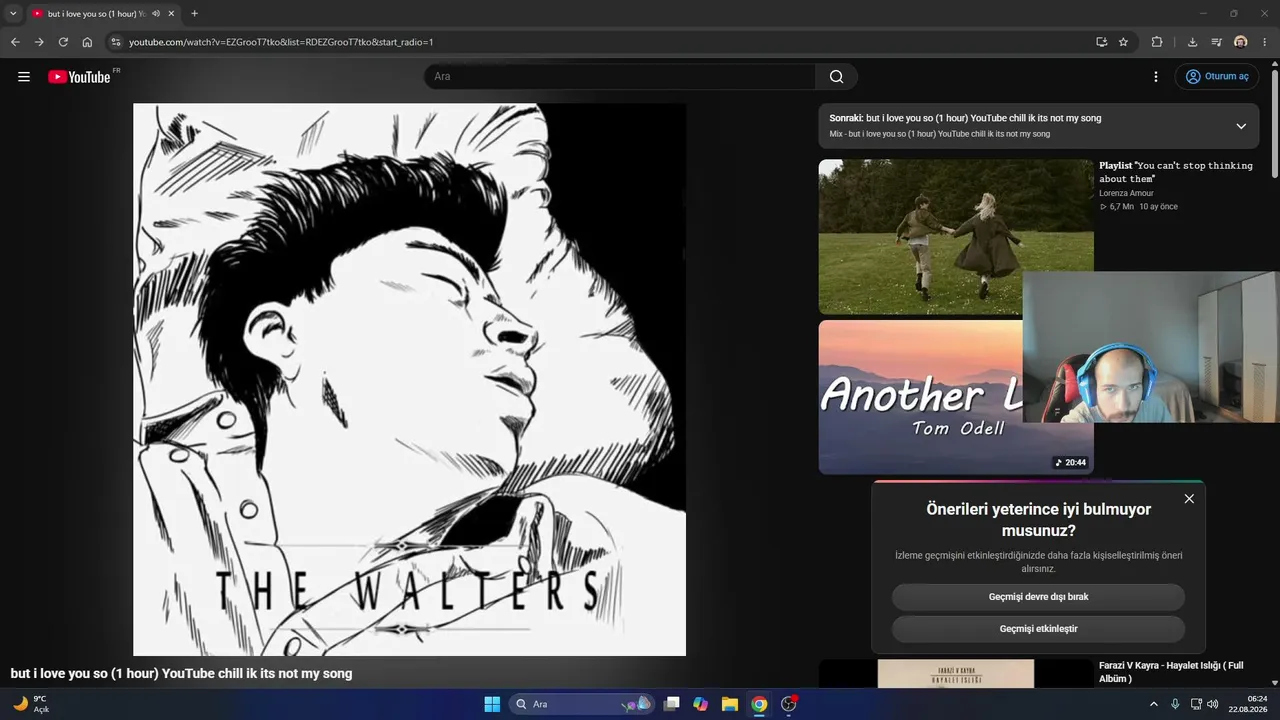Open the Chrome extensions puzzle icon
The image size is (1280, 720).
click(x=1157, y=42)
